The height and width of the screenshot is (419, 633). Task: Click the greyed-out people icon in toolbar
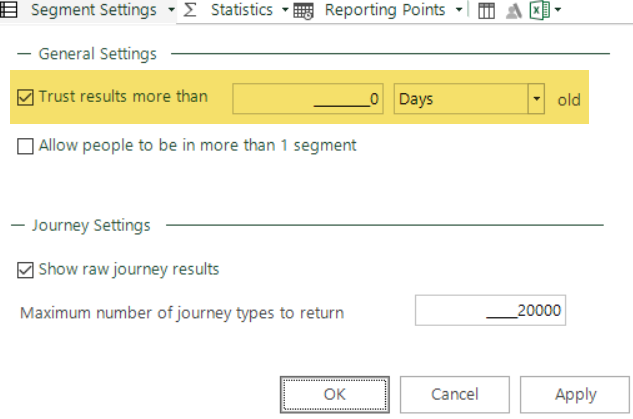514,11
